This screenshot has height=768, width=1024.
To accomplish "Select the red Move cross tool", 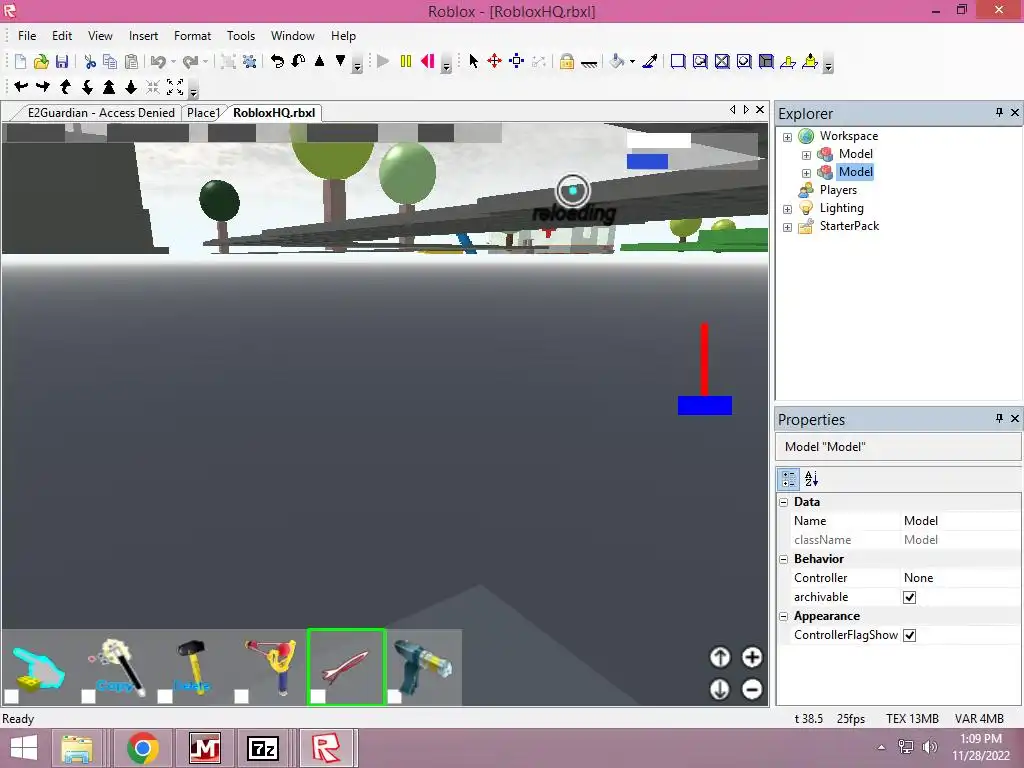I will click(494, 61).
